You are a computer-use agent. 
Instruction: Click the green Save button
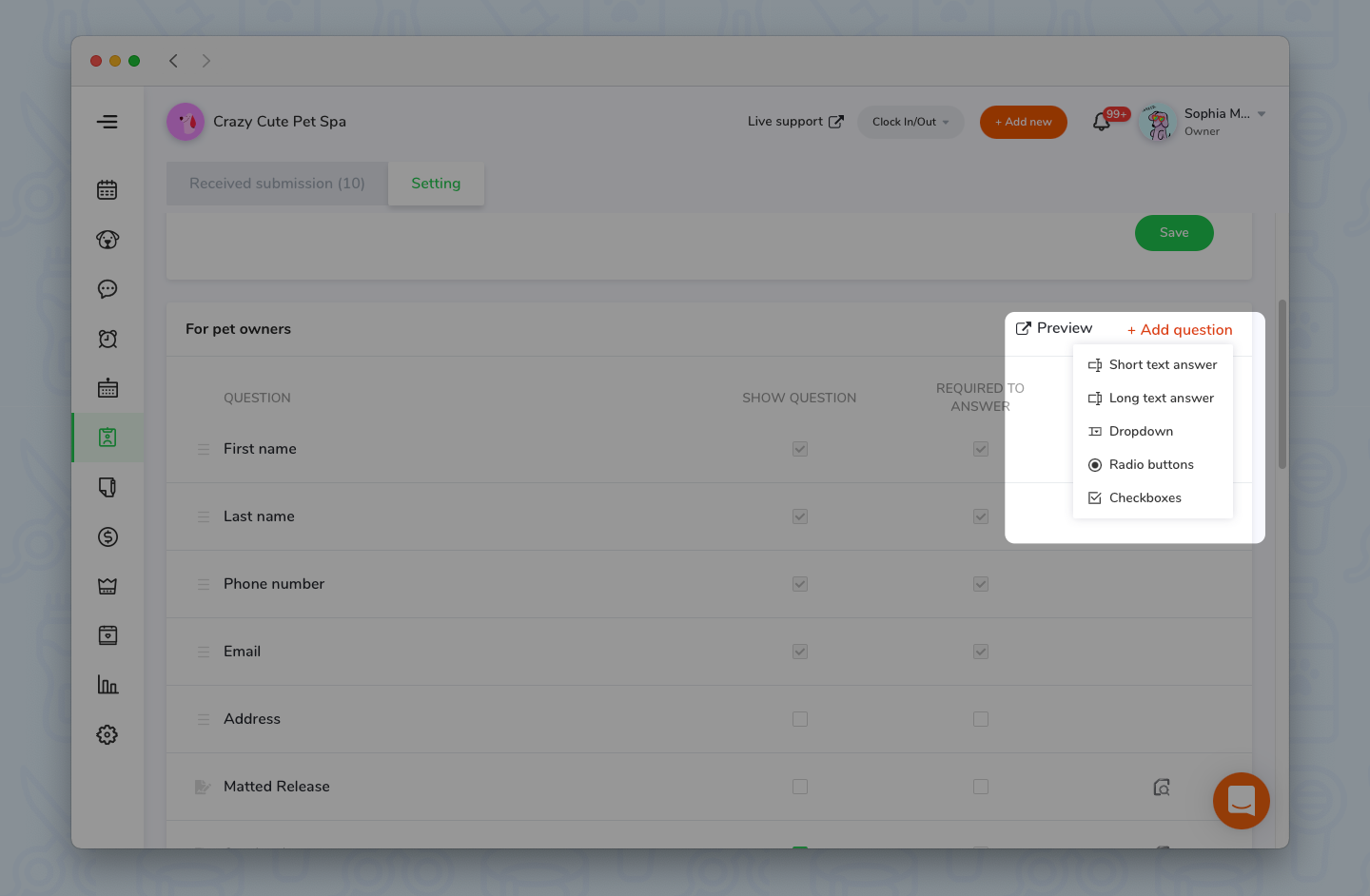[1174, 233]
